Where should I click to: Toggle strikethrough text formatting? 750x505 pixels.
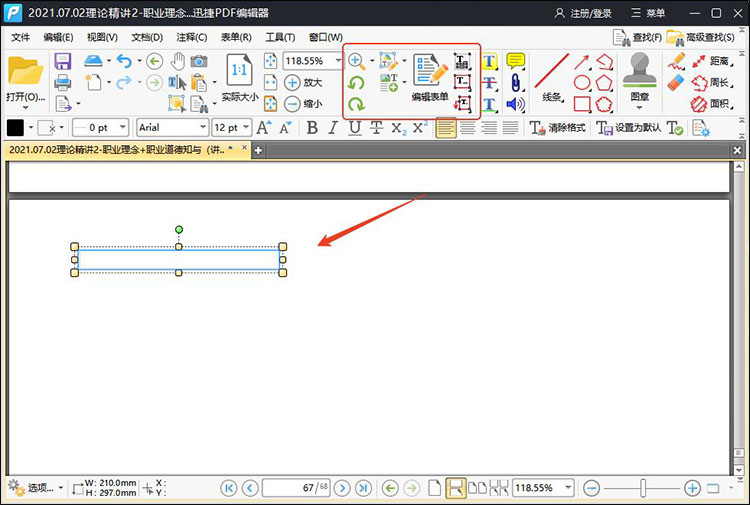pos(376,128)
